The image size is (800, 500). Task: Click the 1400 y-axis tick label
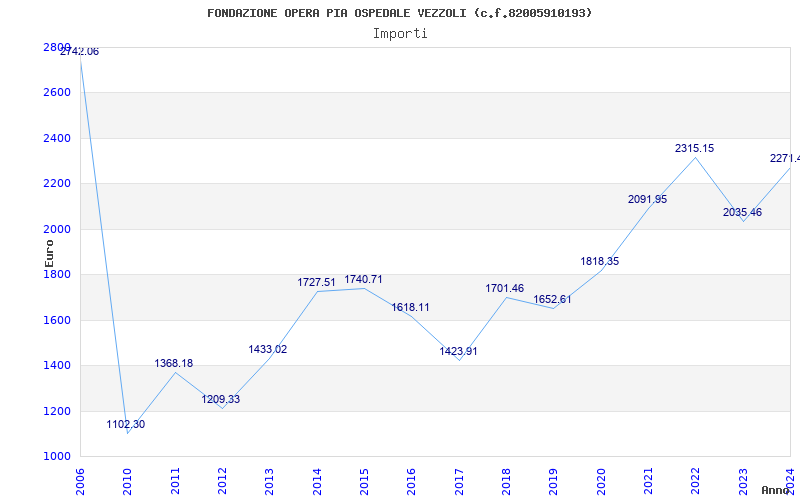[57, 366]
